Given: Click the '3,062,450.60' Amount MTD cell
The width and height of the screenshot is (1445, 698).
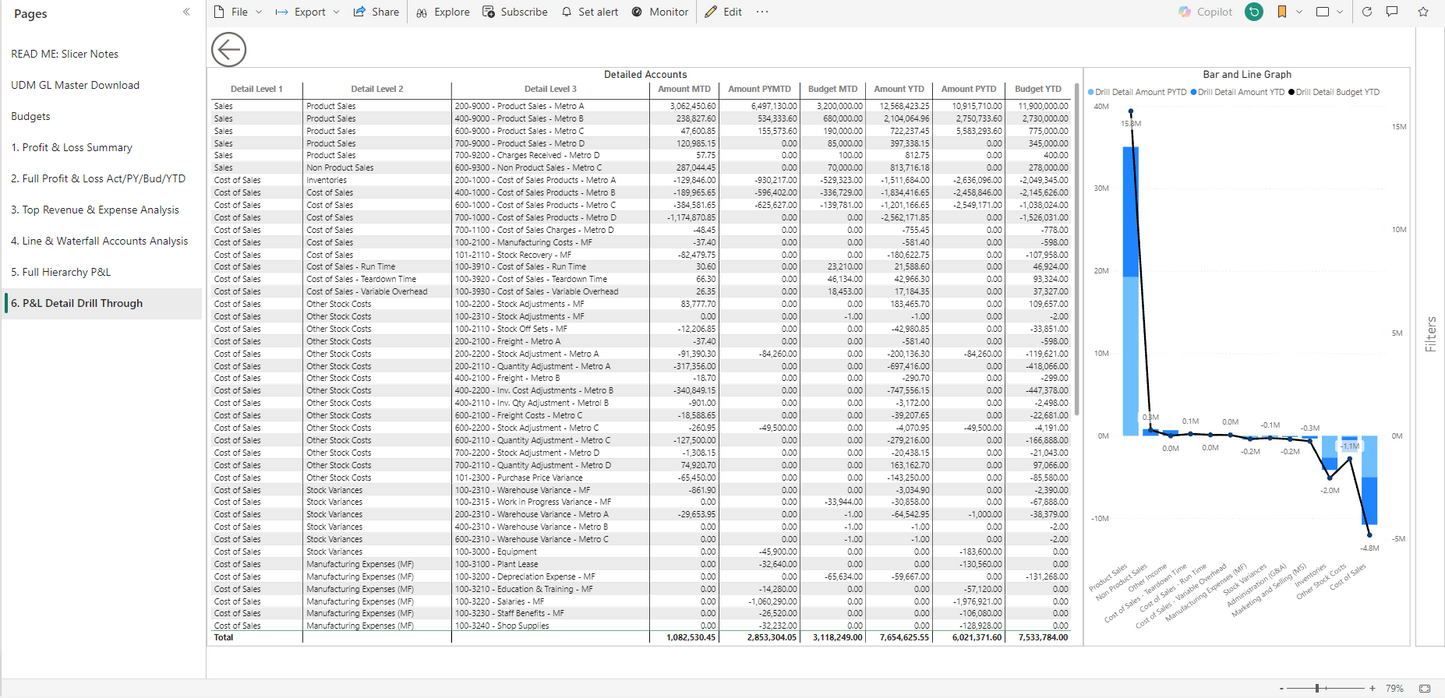Looking at the screenshot, I should (x=685, y=105).
